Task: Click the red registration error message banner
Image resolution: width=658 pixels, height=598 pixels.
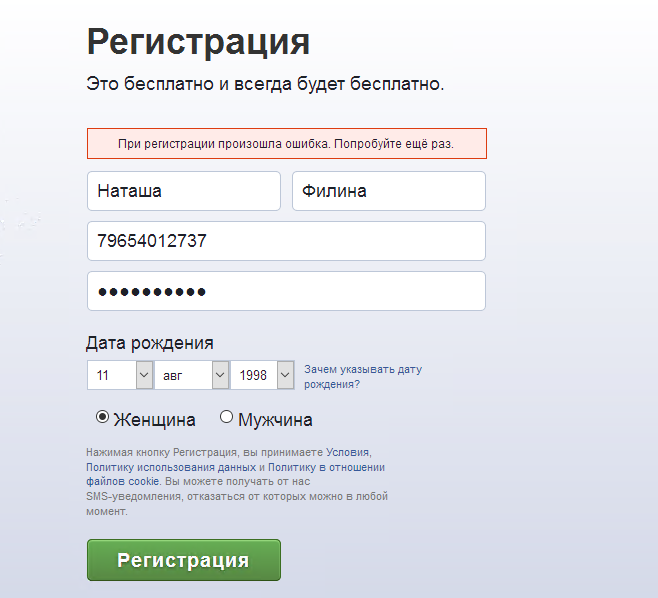Action: tap(286, 143)
